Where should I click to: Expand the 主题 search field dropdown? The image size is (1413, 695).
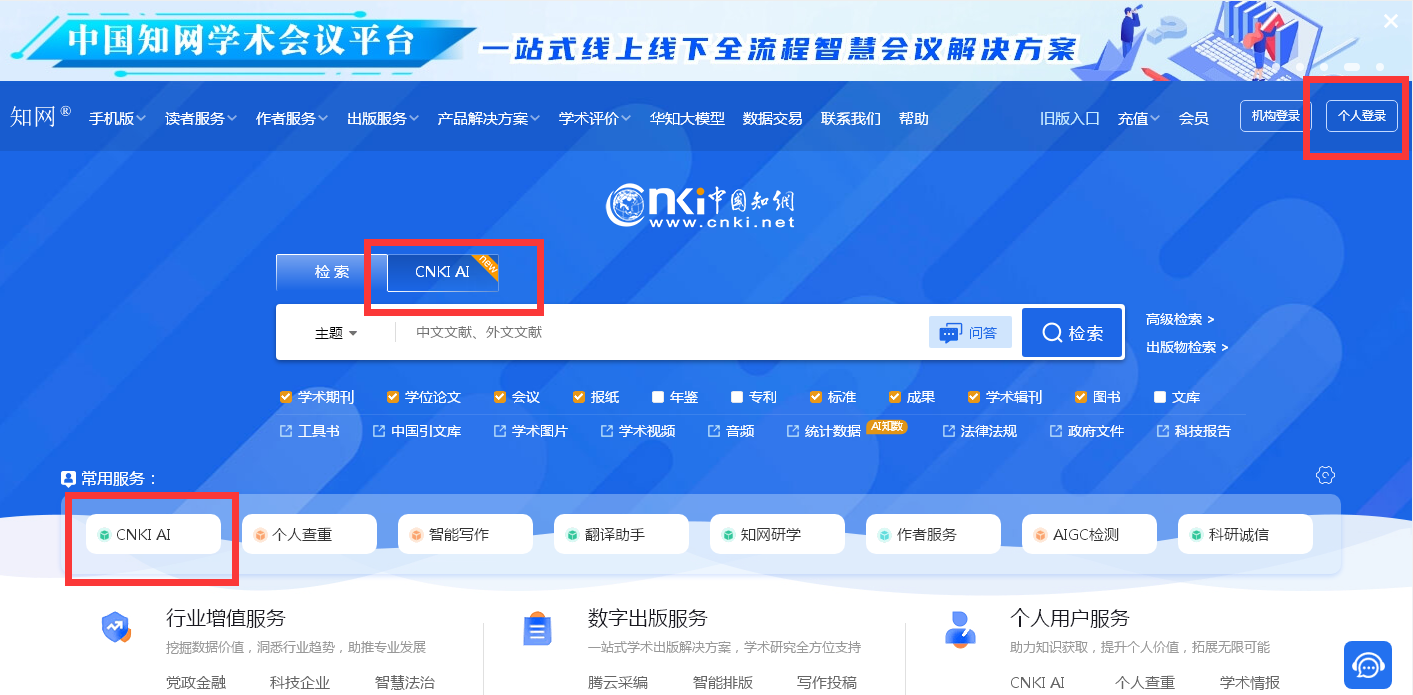tap(336, 333)
